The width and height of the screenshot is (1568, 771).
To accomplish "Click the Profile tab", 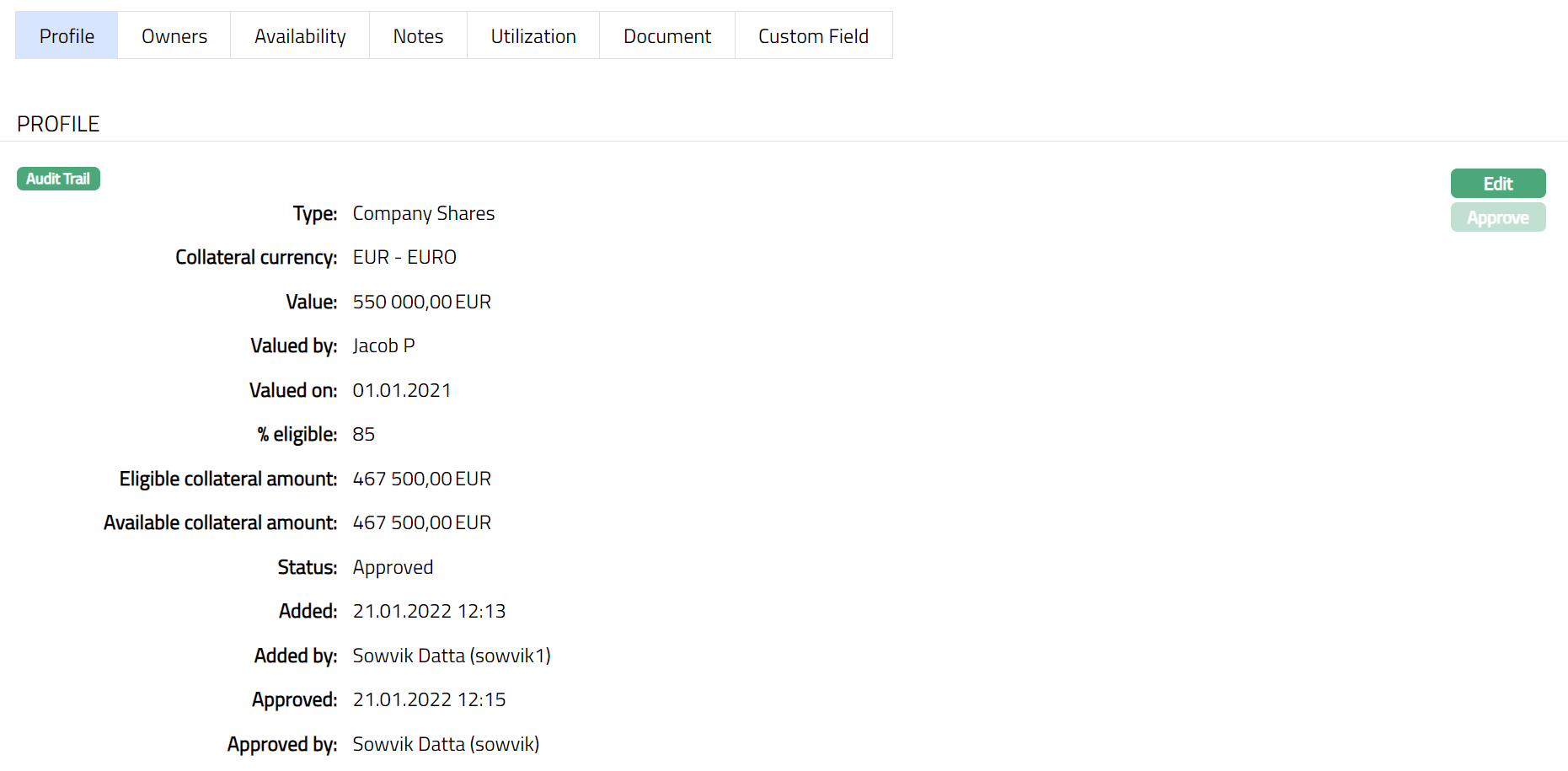I will click(x=67, y=36).
